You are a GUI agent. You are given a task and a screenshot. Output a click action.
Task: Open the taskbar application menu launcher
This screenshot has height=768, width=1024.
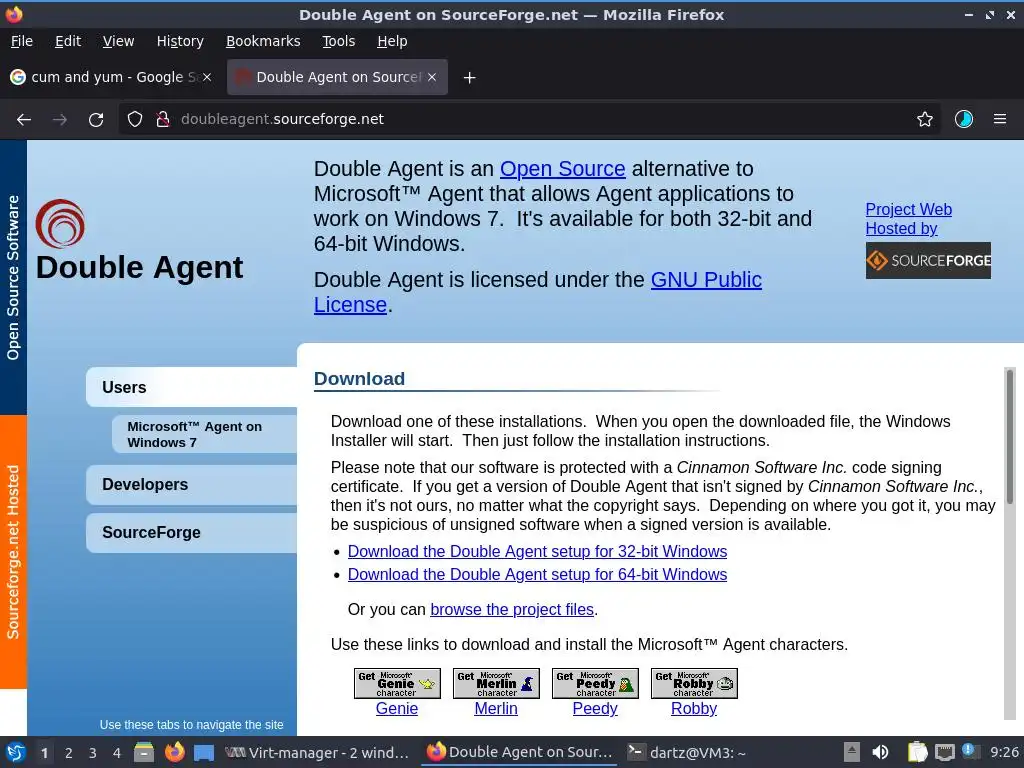click(16, 752)
